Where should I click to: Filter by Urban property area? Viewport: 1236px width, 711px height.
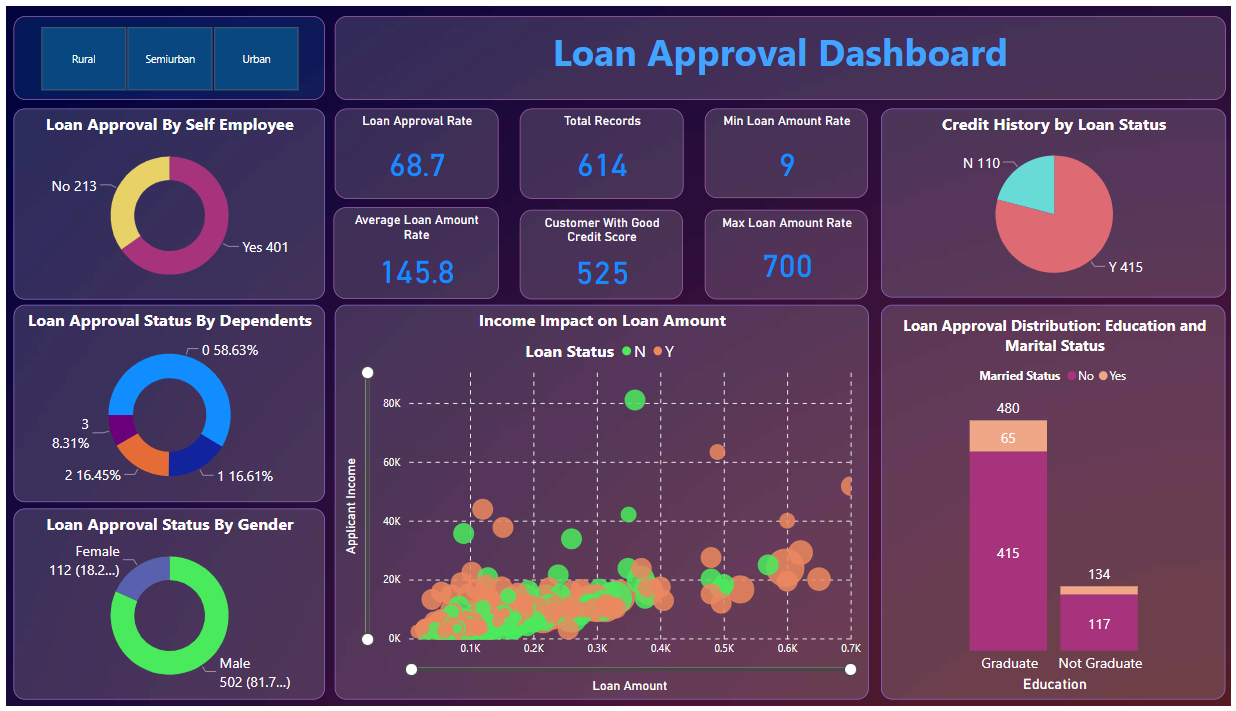[256, 60]
